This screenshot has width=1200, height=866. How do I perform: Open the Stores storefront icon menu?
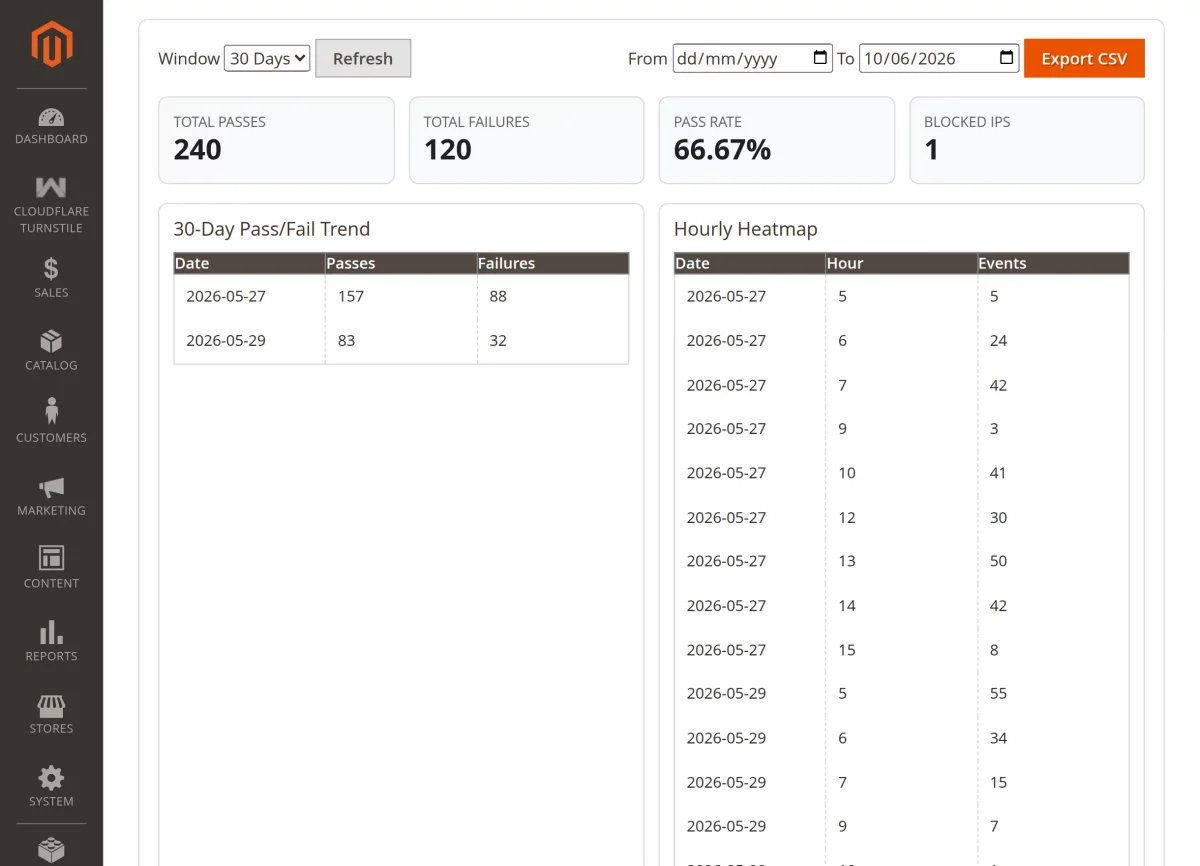point(51,705)
